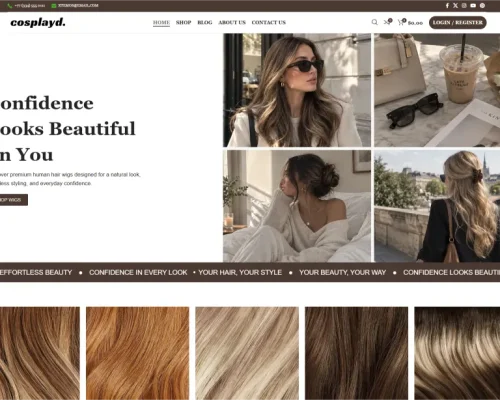The height and width of the screenshot is (400, 500).
Task: Click the 'Looks Beautiful' hero heading line
Action: coord(68,129)
